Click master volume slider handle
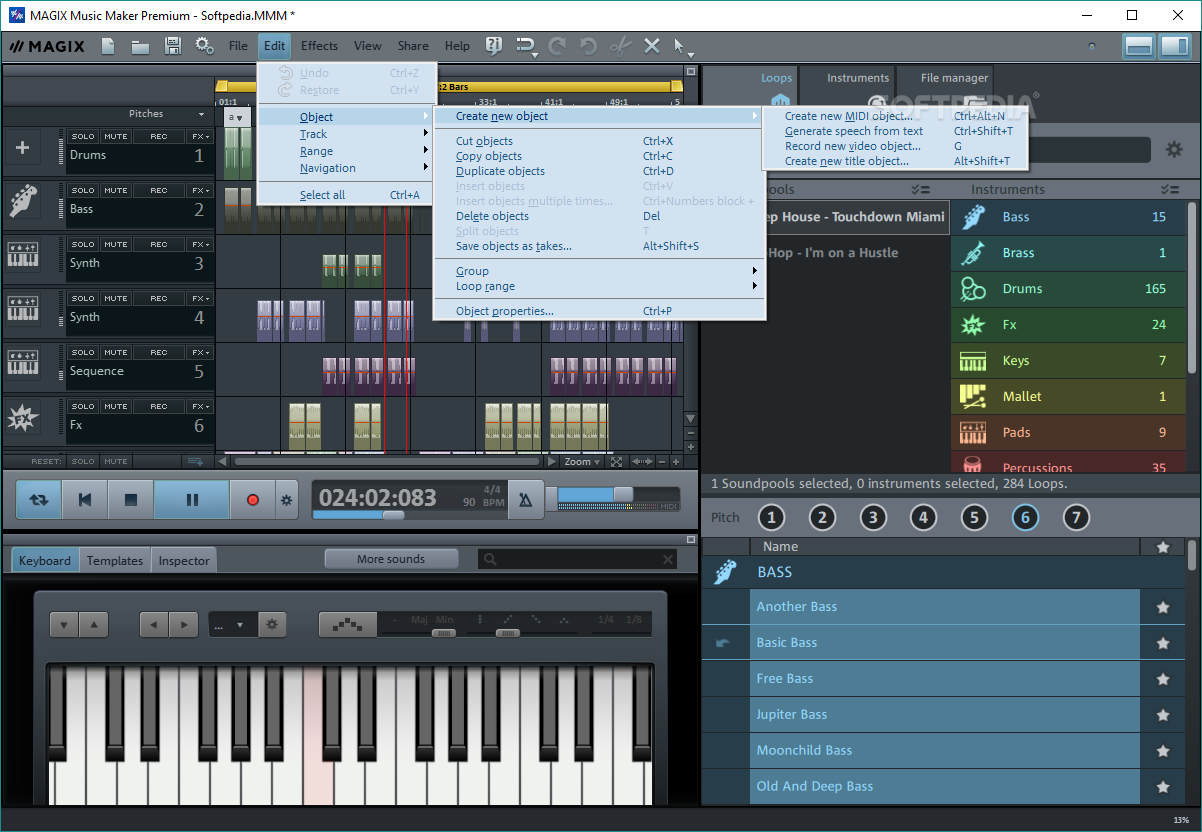 [x=623, y=494]
